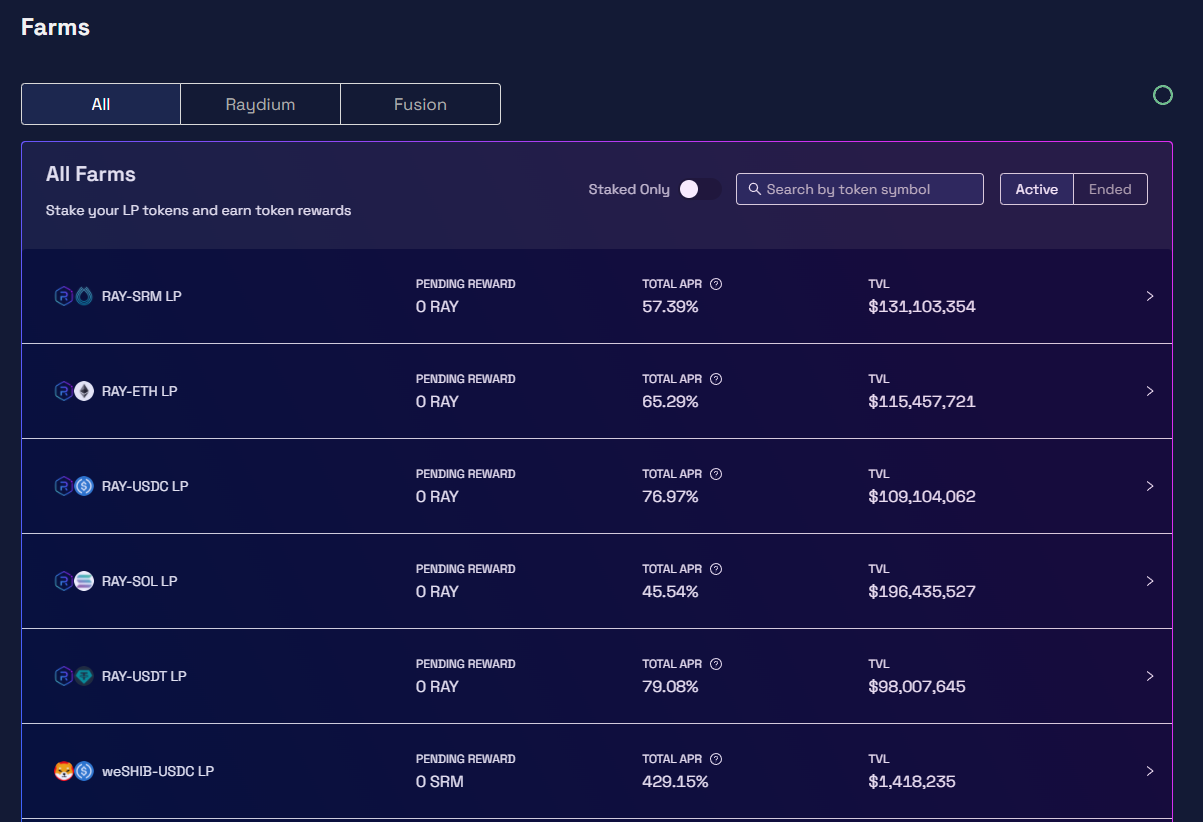Image resolution: width=1203 pixels, height=822 pixels.
Task: Click the USDC token icon in the RAY-USDC LP row
Action: 84,486
